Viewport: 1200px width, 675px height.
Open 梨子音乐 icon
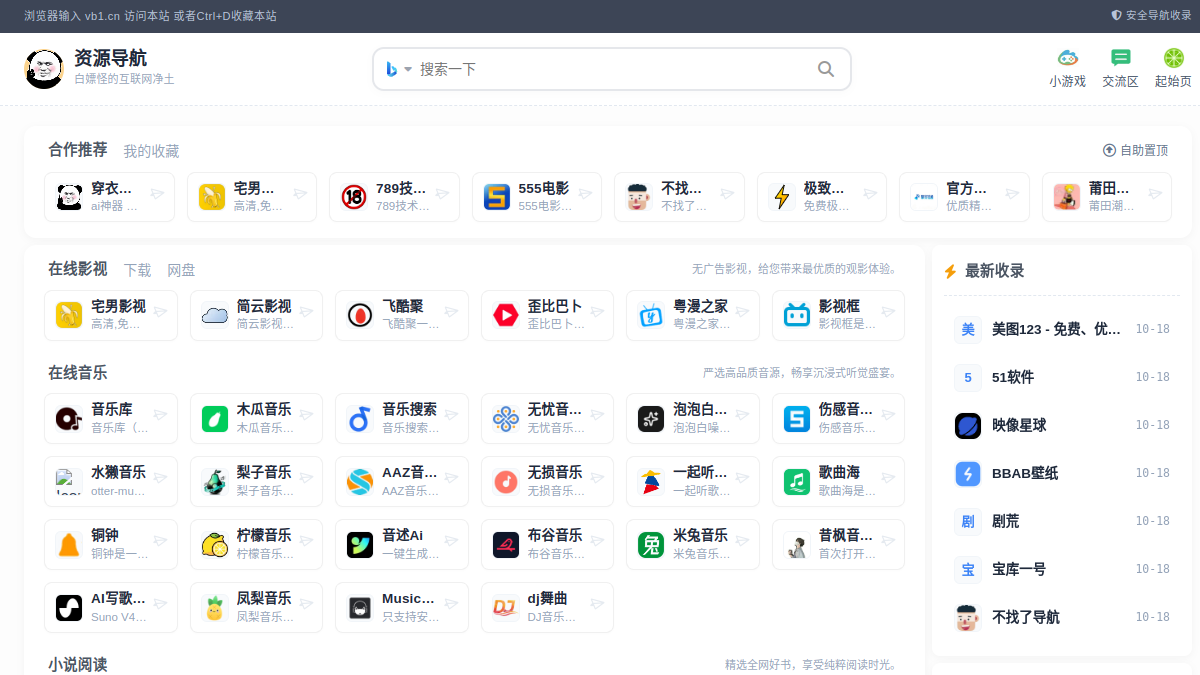tap(215, 481)
